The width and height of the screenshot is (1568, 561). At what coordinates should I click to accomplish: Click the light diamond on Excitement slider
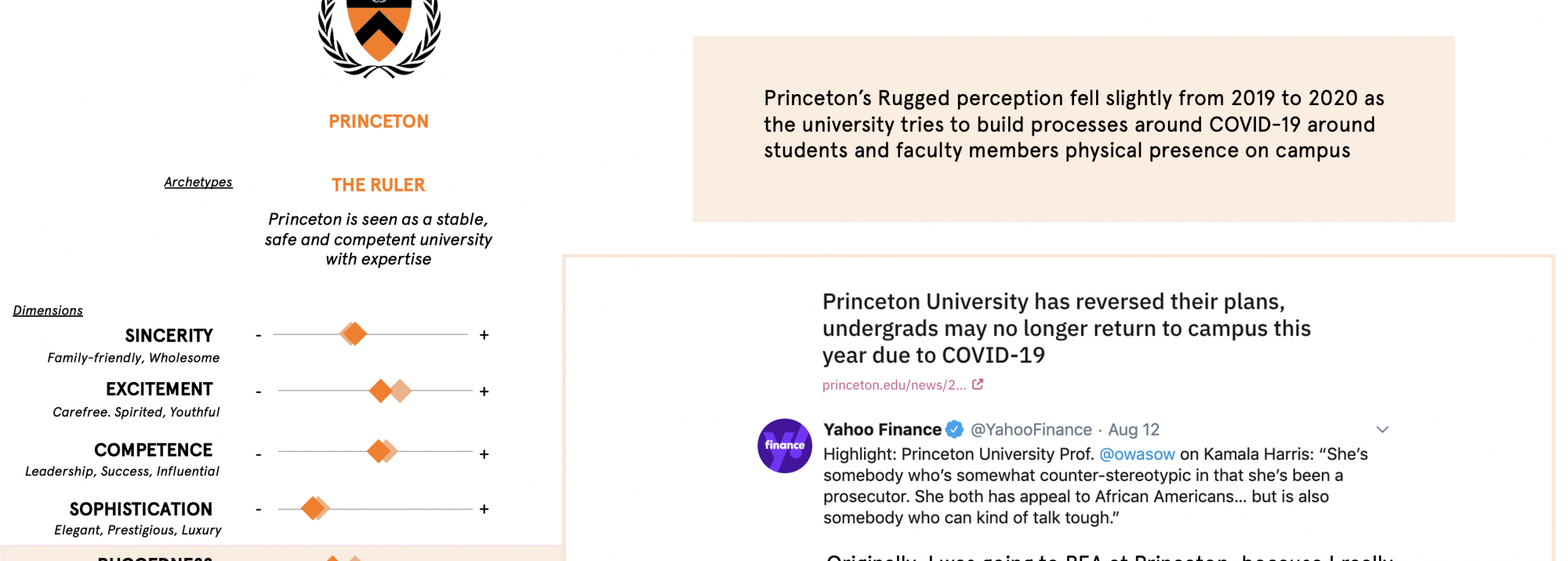401,391
